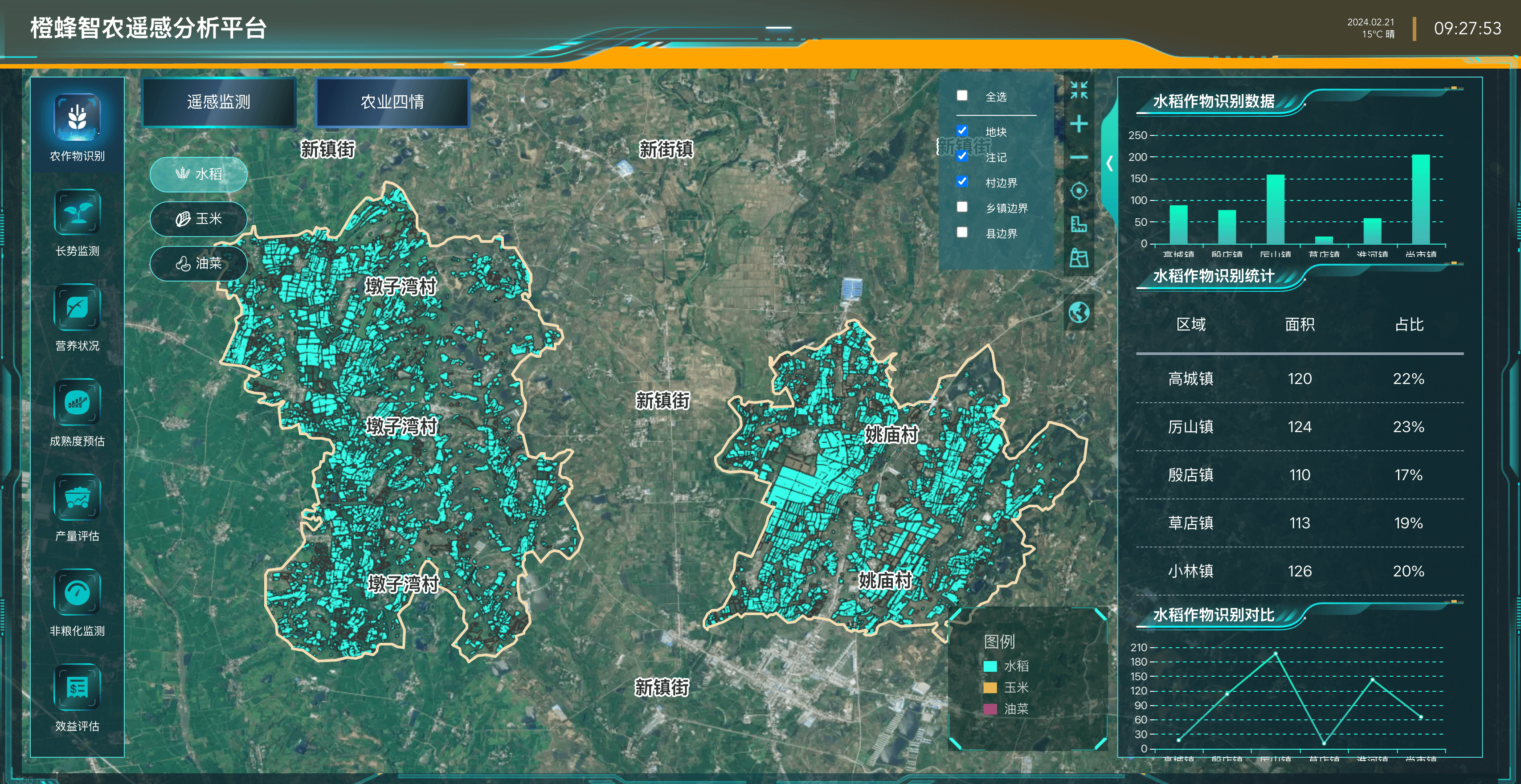Uncheck the 村边界 layer checkbox
1521x784 pixels.
click(x=962, y=181)
